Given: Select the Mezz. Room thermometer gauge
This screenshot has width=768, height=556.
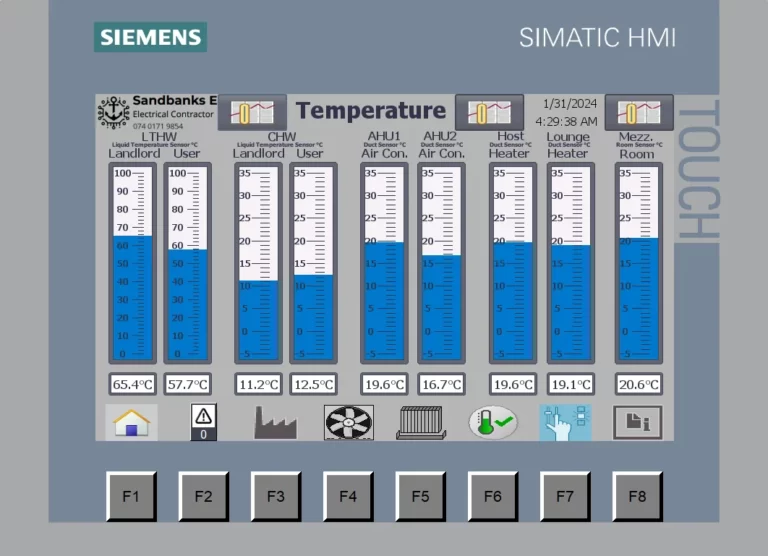Looking at the screenshot, I should [639, 264].
